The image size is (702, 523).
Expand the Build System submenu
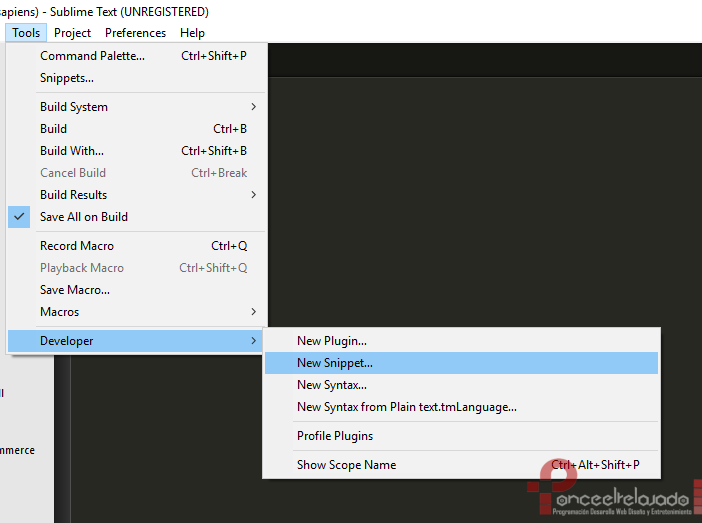(137, 107)
